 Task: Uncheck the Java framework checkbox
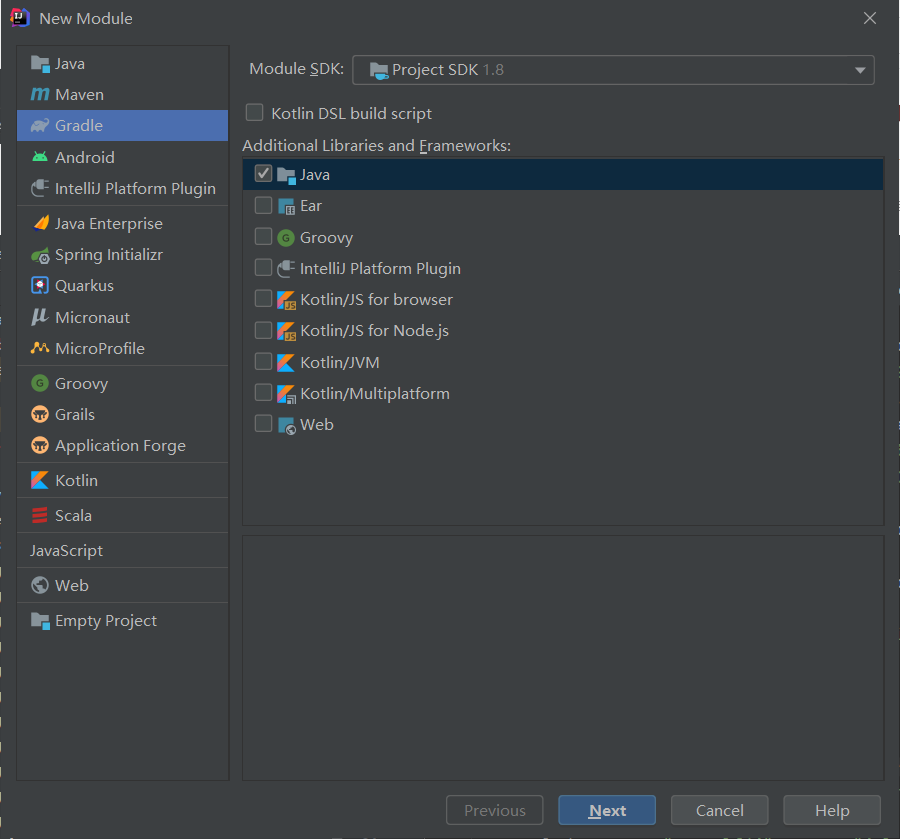coord(263,173)
